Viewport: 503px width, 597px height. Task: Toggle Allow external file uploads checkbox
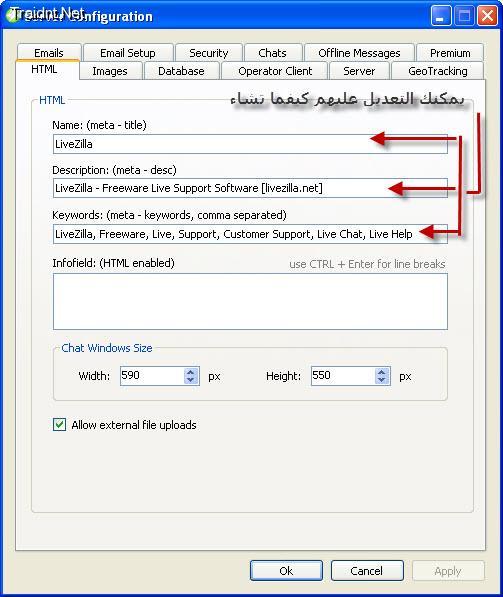point(59,425)
